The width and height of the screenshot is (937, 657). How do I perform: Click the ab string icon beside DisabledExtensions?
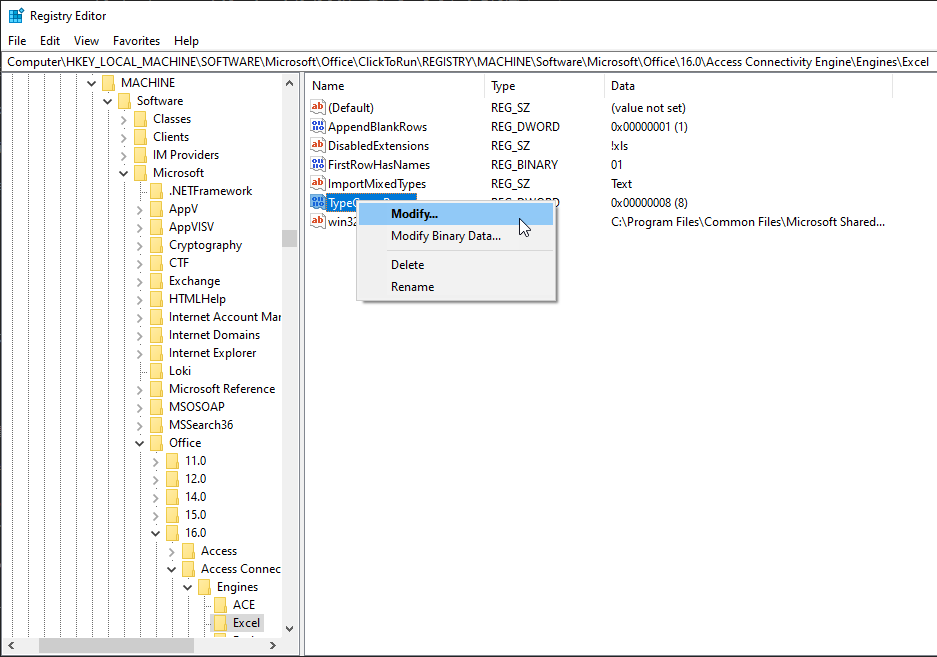coord(317,145)
